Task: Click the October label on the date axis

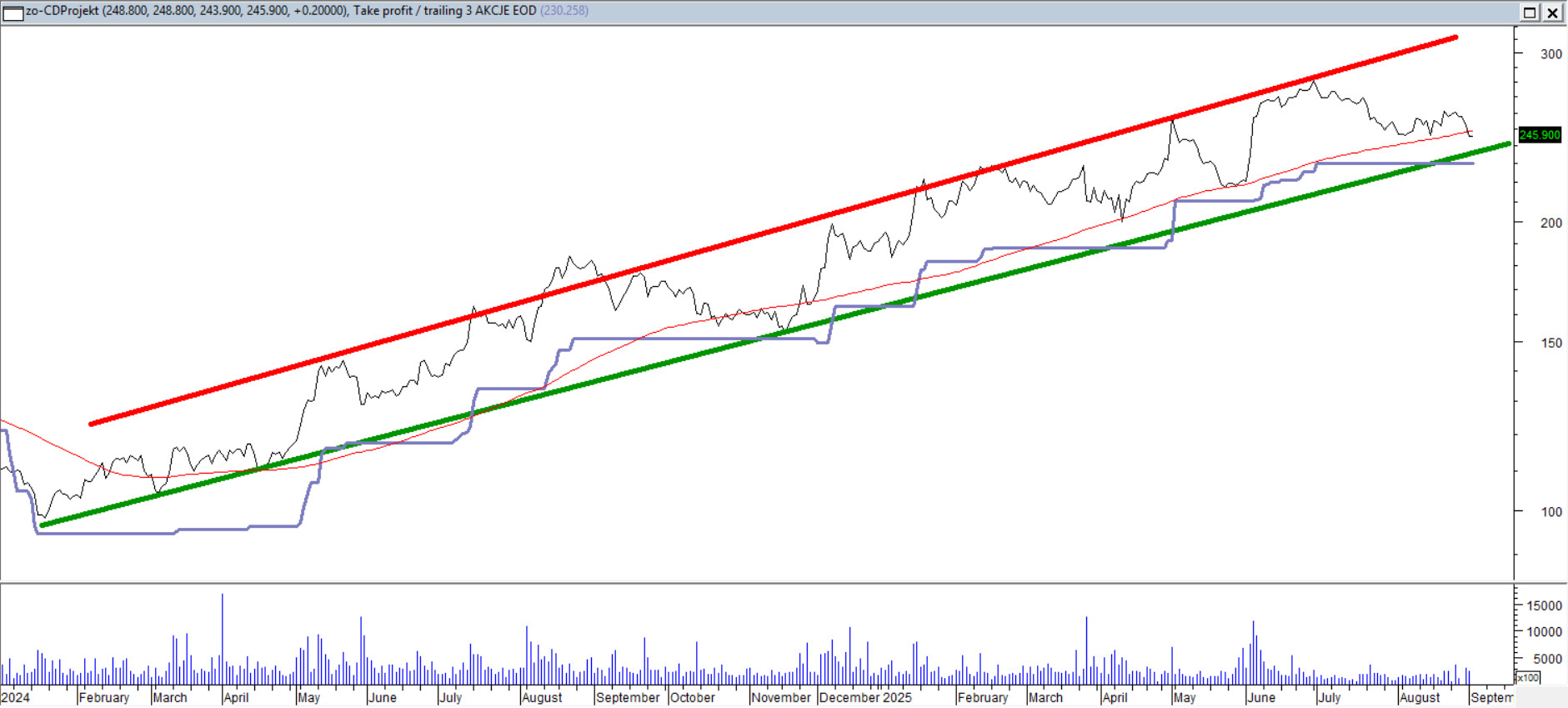Action: tap(692, 697)
